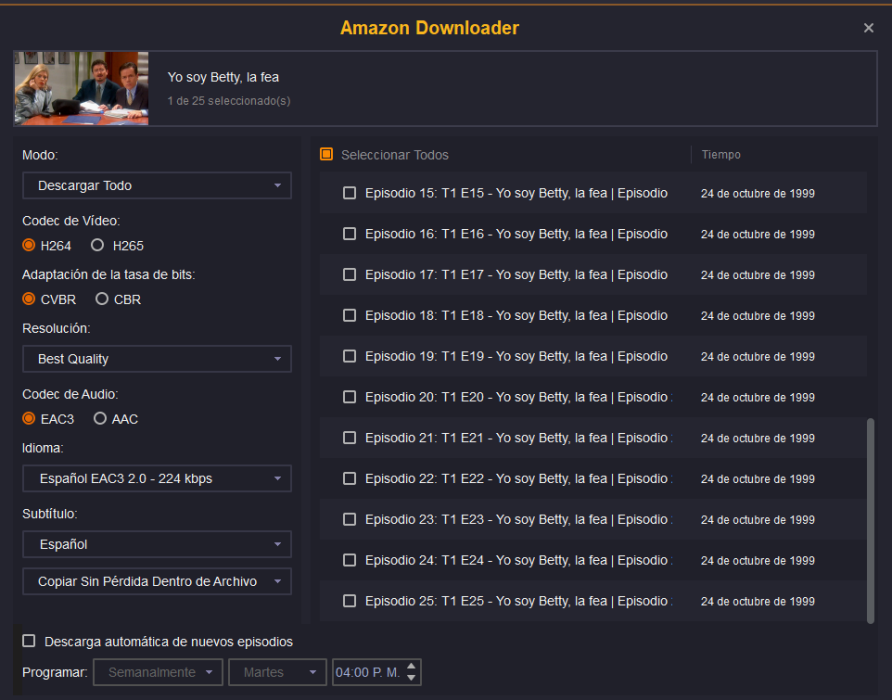Select Episodio 25 checkbox

(349, 601)
